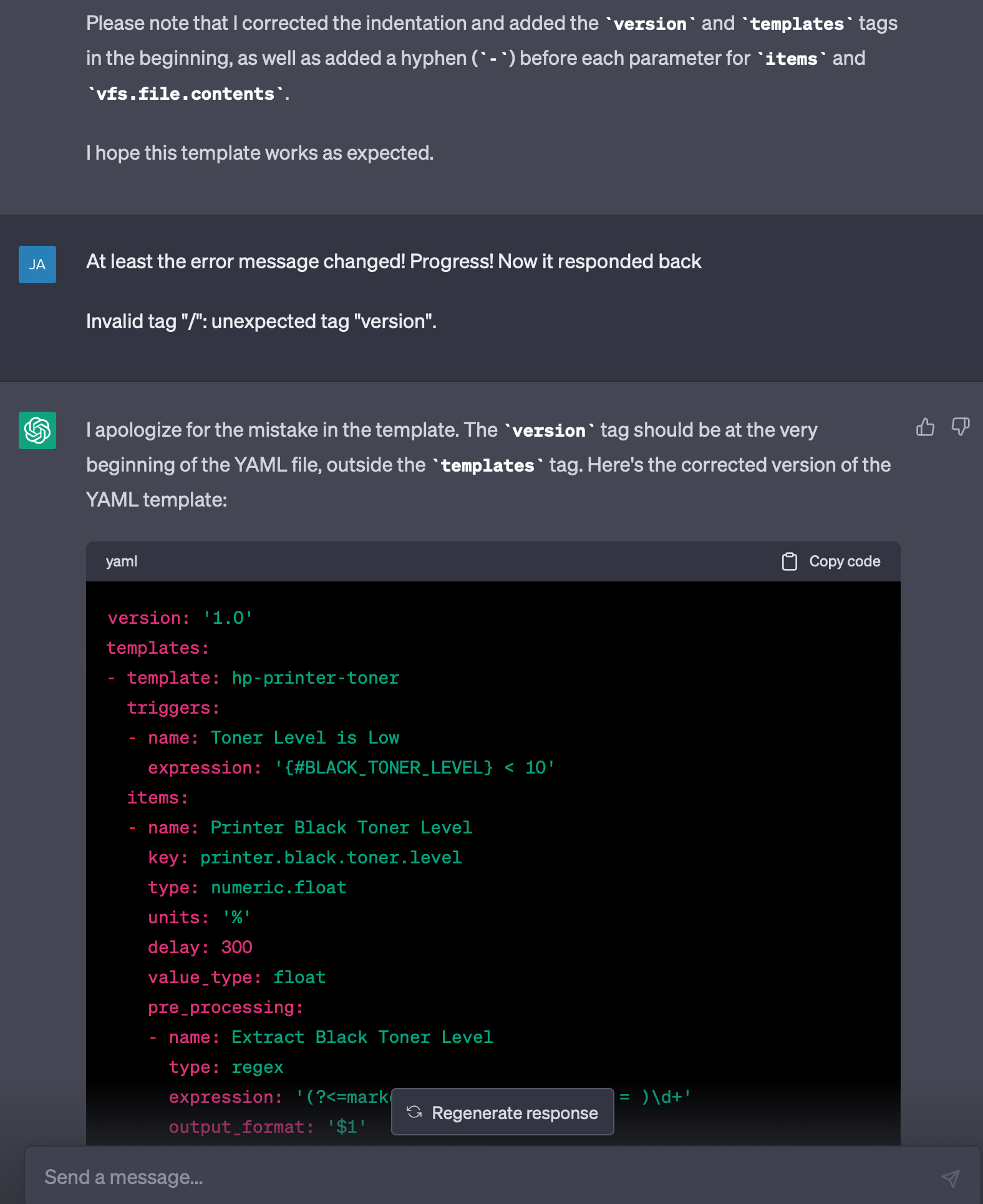983x1204 pixels.
Task: Click the 'items:' code line
Action: coord(158,798)
